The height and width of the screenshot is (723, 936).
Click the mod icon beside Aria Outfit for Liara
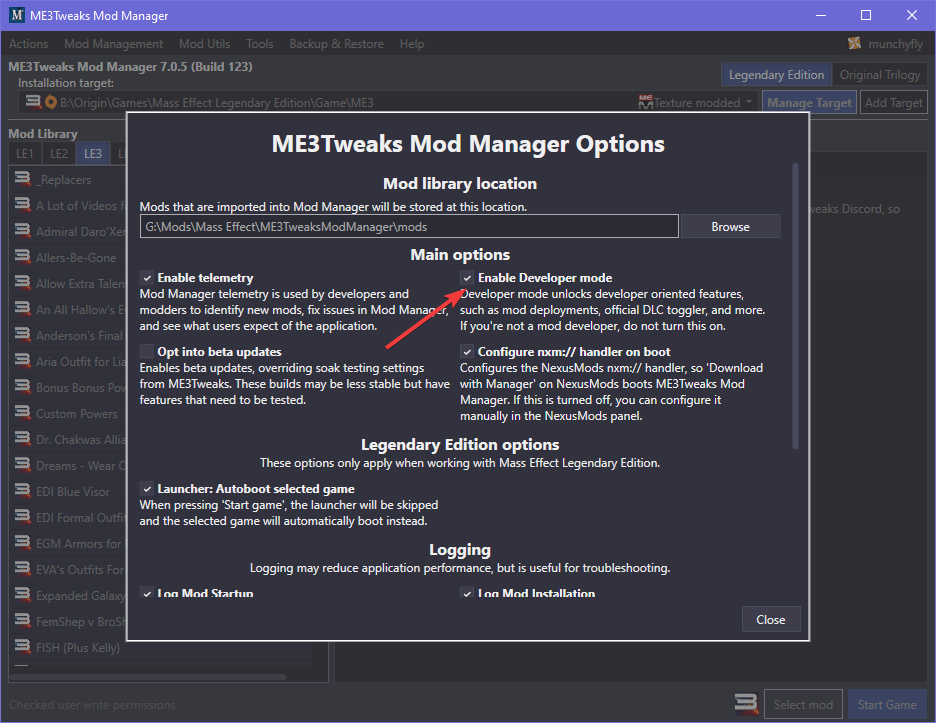(x=23, y=361)
